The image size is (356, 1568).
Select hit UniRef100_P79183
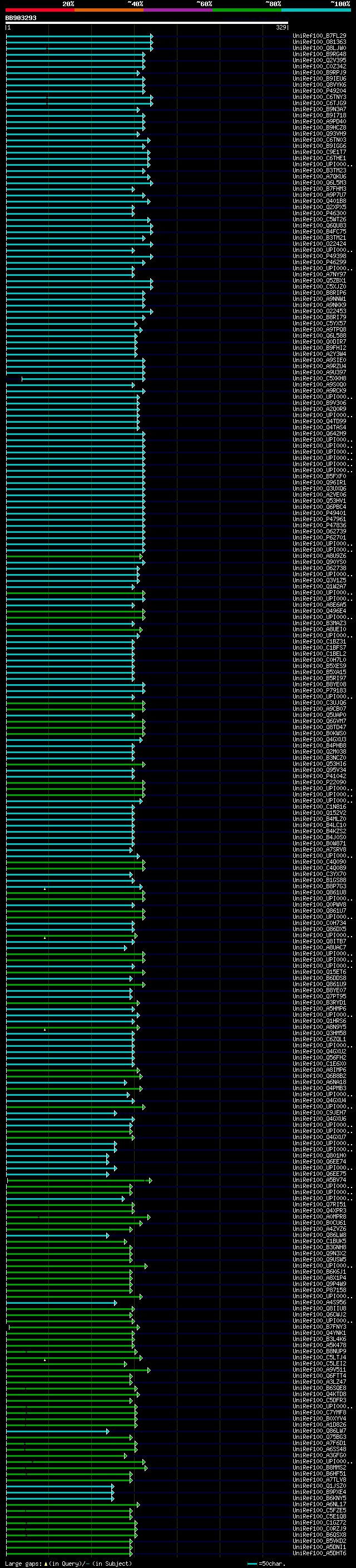coord(319,691)
